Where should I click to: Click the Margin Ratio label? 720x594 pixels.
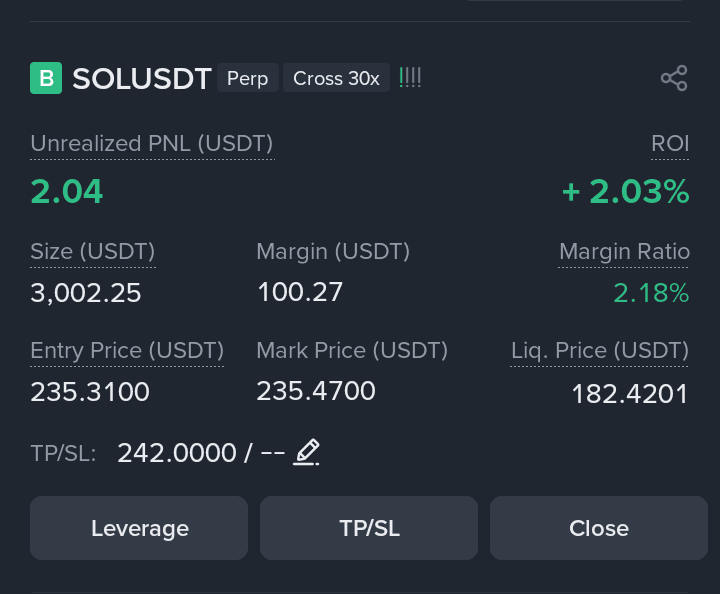point(624,252)
